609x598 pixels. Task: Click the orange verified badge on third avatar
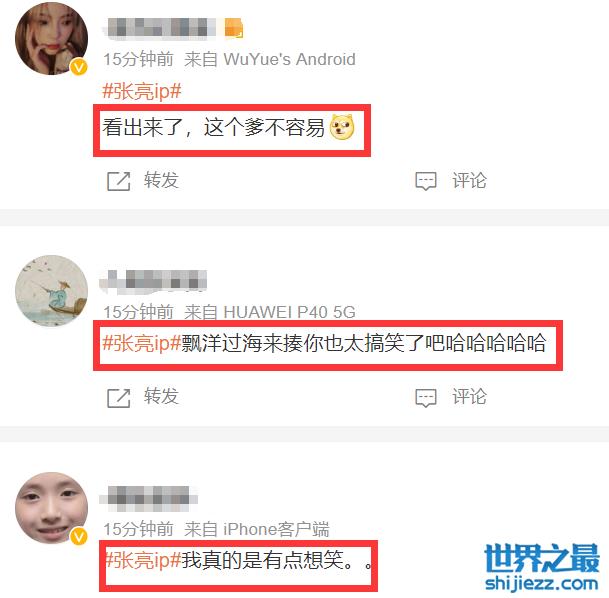[79, 537]
